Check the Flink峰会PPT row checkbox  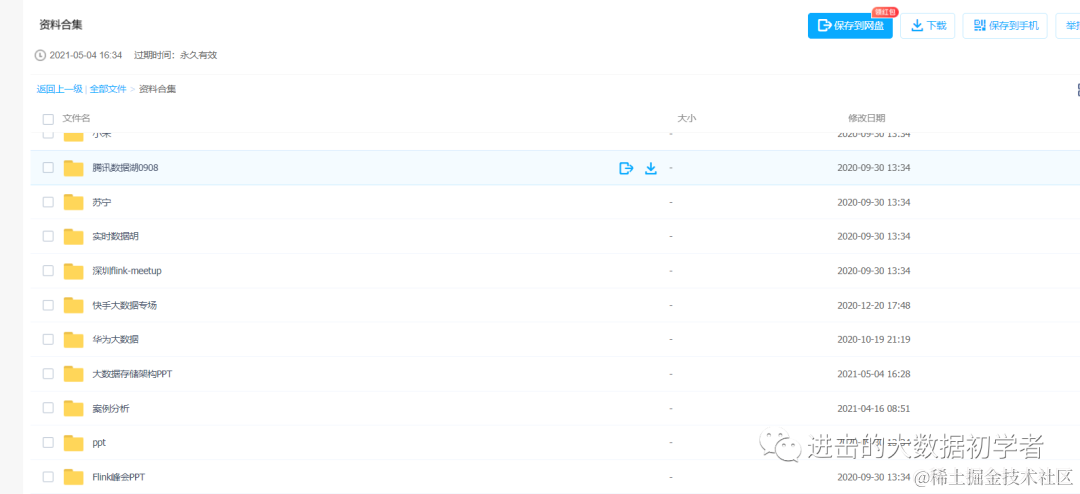(x=48, y=477)
